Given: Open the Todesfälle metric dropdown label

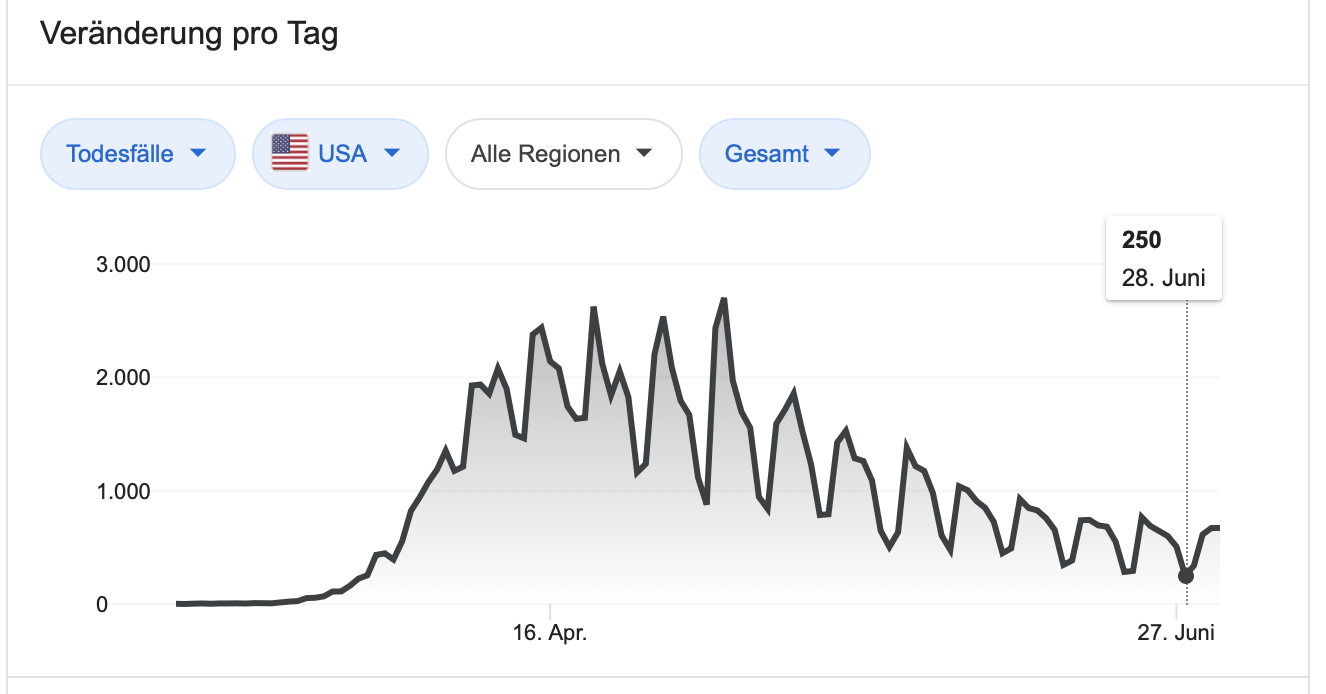Looking at the screenshot, I should tap(119, 154).
